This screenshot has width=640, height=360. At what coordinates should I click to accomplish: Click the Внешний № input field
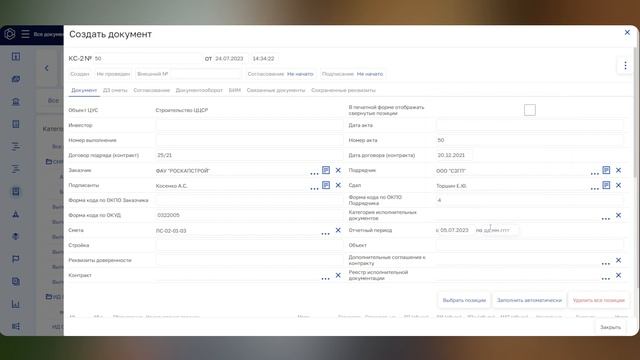188,74
